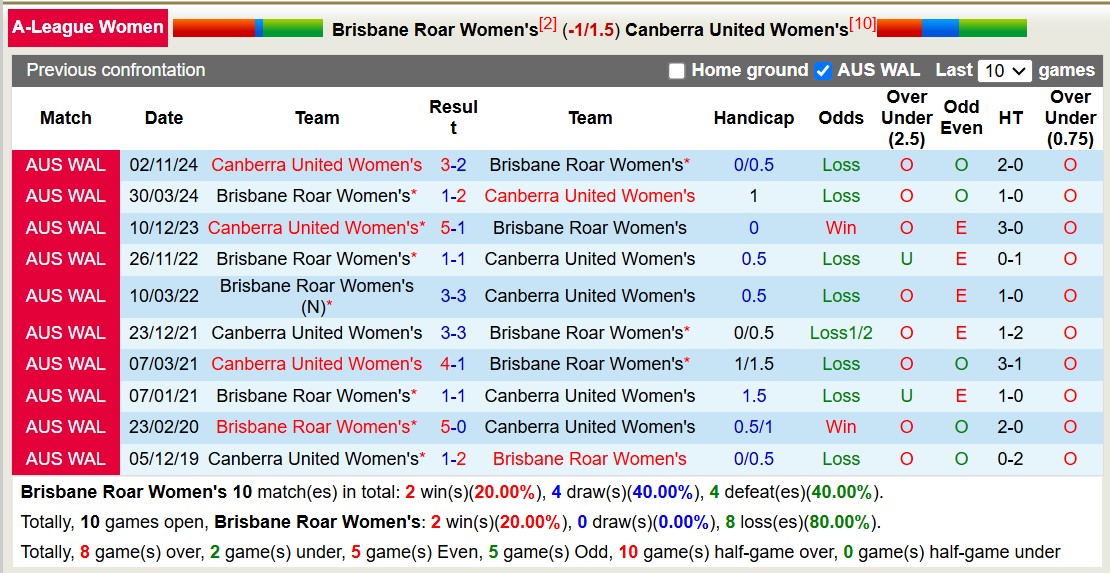
Task: Click Win odds in 10/12/23 row
Action: pyautogui.click(x=841, y=227)
